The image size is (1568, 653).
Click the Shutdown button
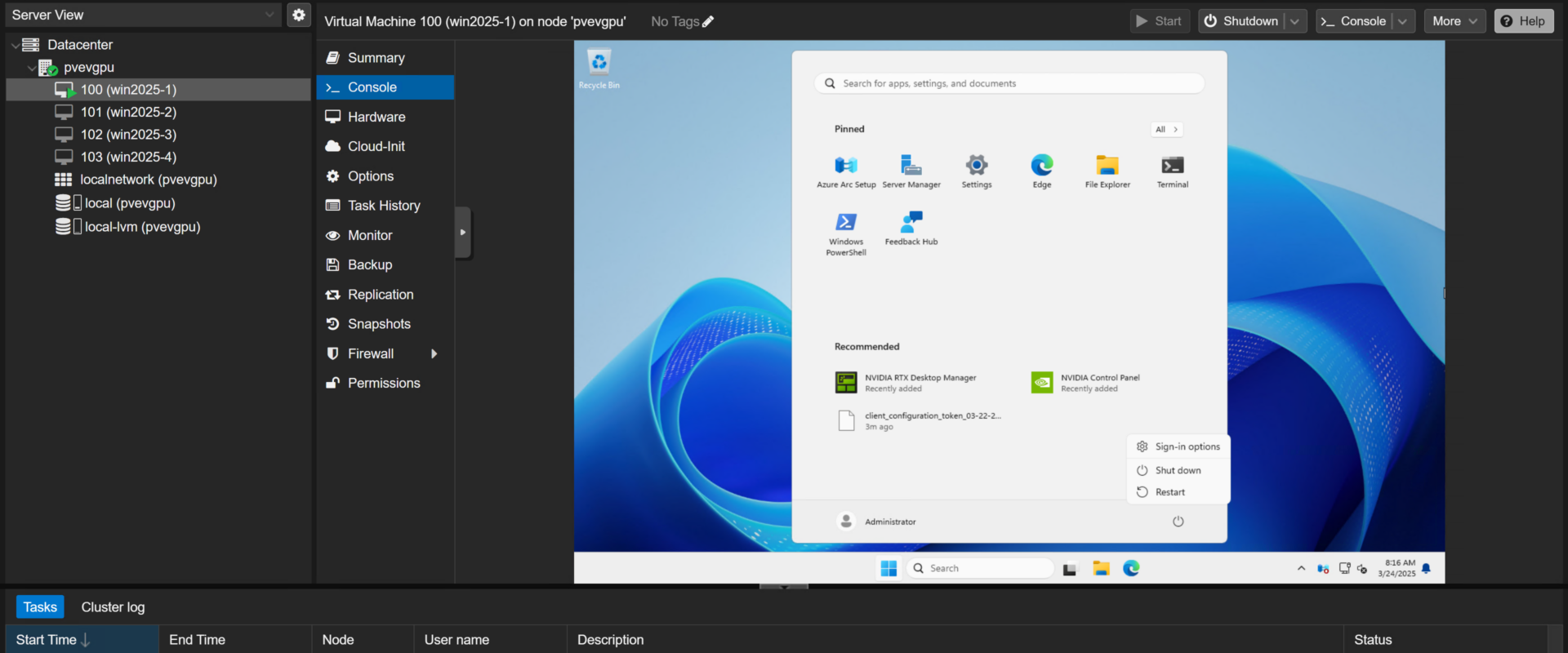[x=1241, y=21]
